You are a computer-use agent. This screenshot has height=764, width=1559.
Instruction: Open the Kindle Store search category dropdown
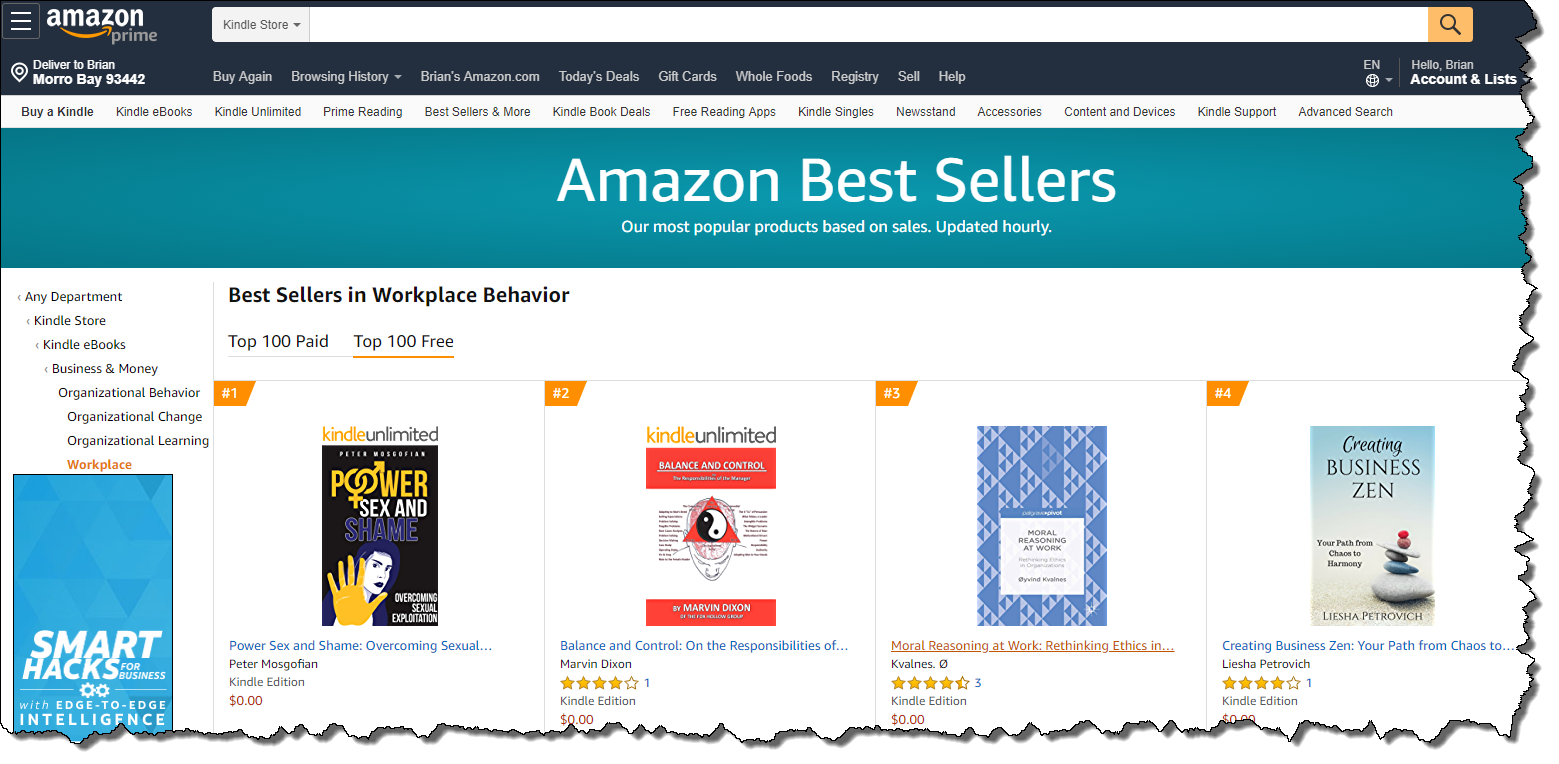point(261,24)
